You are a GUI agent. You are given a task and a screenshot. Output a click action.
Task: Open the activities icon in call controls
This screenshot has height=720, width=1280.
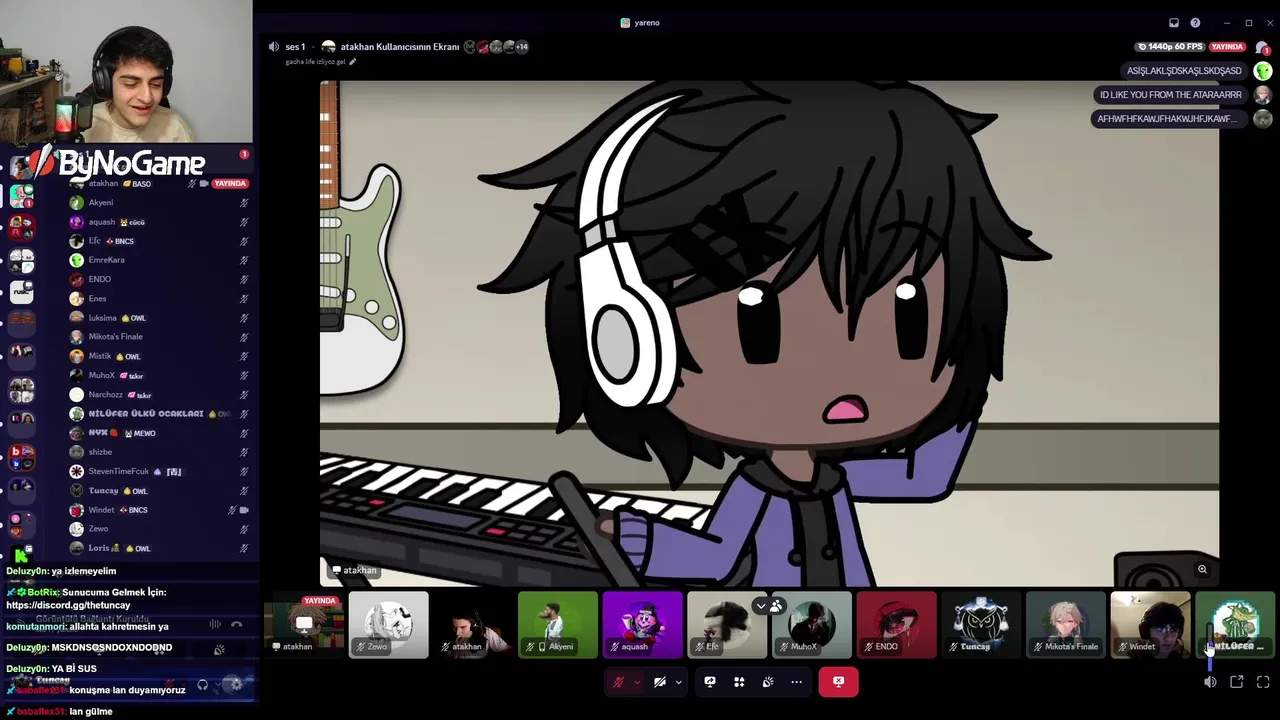[x=739, y=682]
